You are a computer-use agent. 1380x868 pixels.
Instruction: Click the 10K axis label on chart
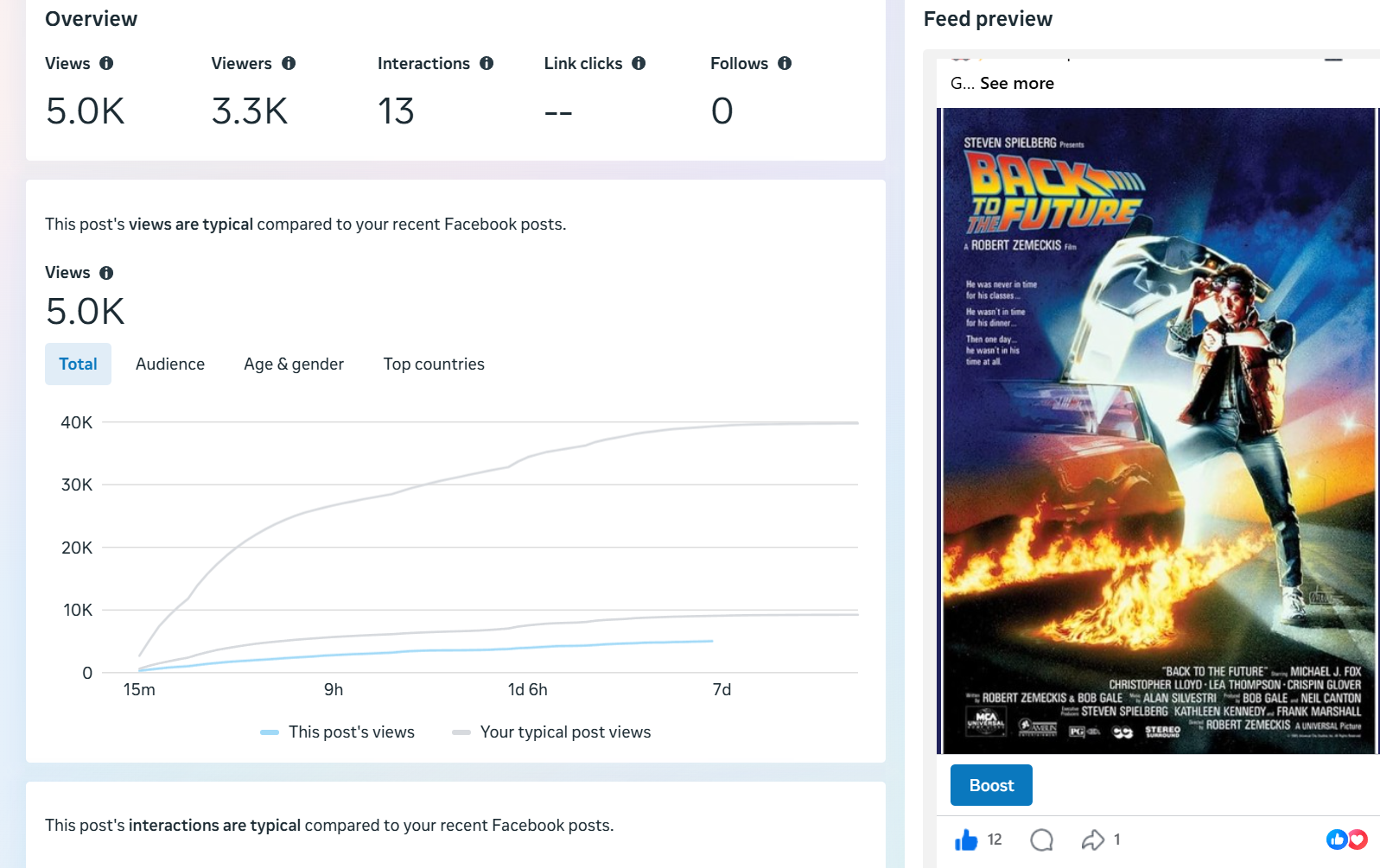pos(78,611)
